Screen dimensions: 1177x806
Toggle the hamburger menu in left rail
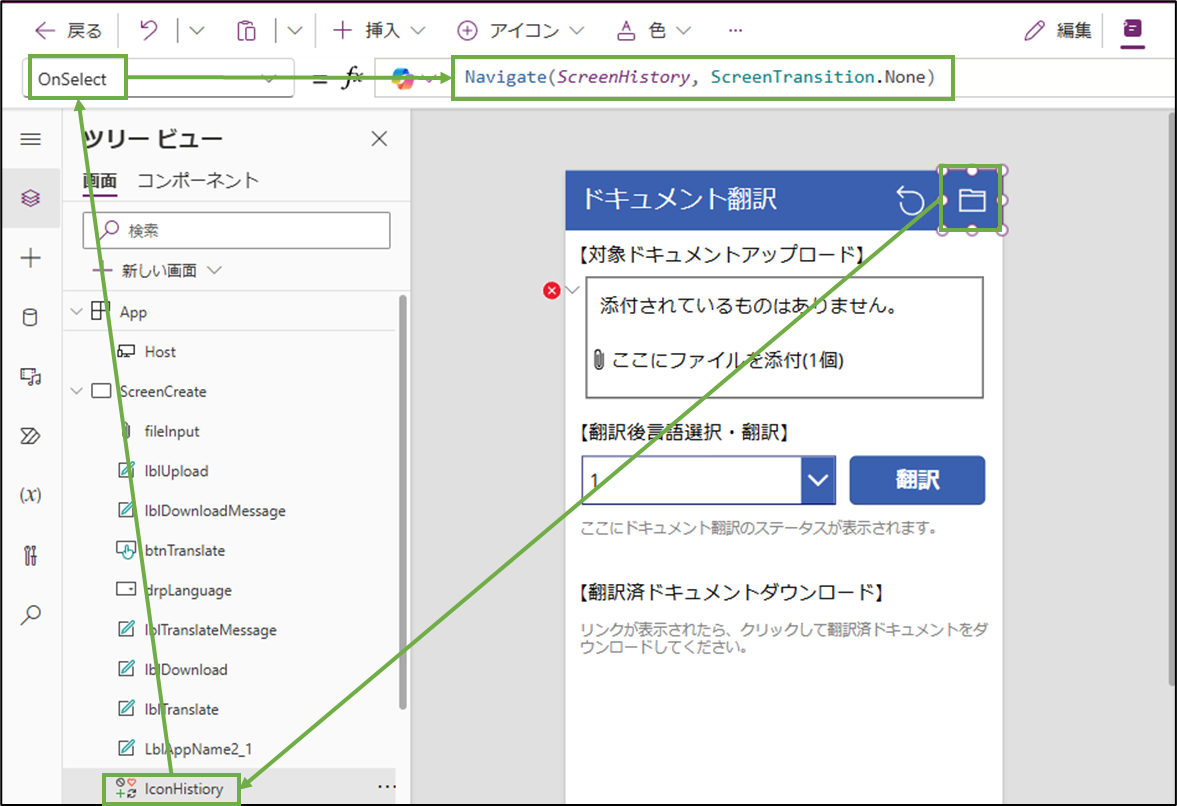click(x=31, y=140)
